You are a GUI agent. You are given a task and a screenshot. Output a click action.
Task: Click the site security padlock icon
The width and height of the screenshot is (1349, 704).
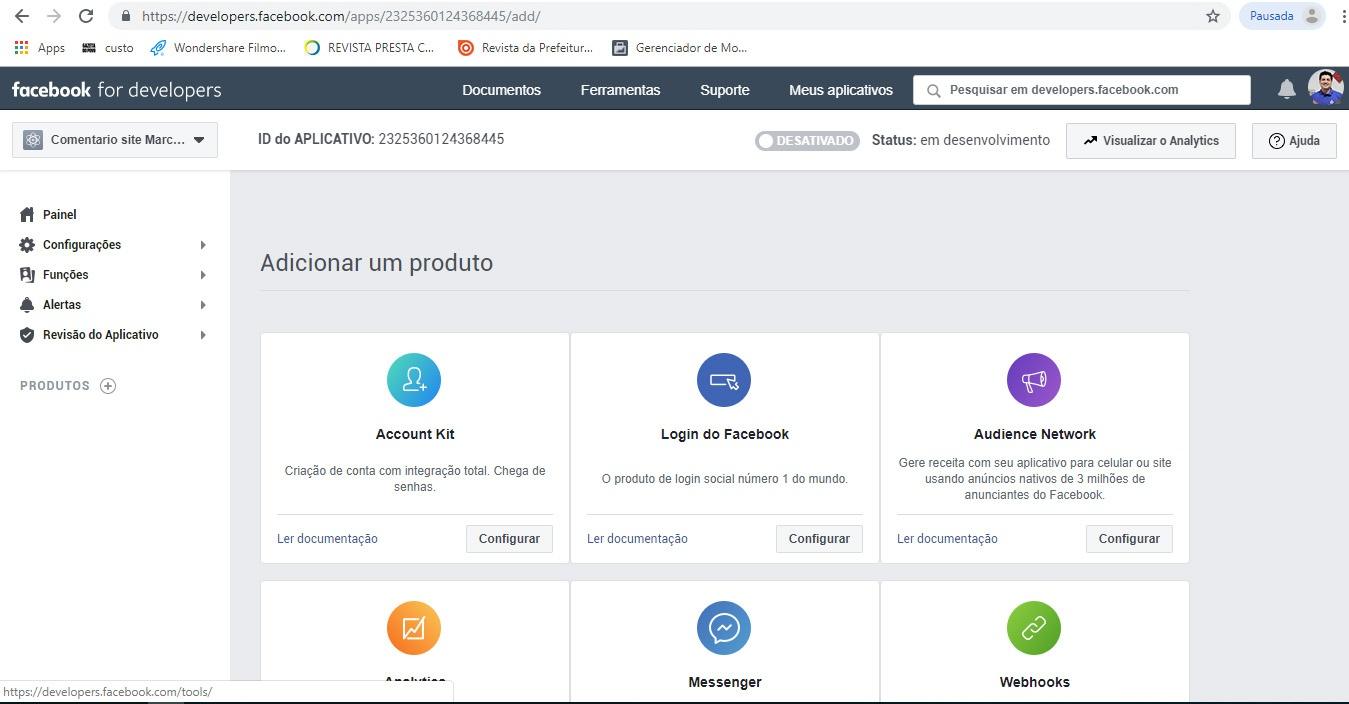pyautogui.click(x=125, y=16)
